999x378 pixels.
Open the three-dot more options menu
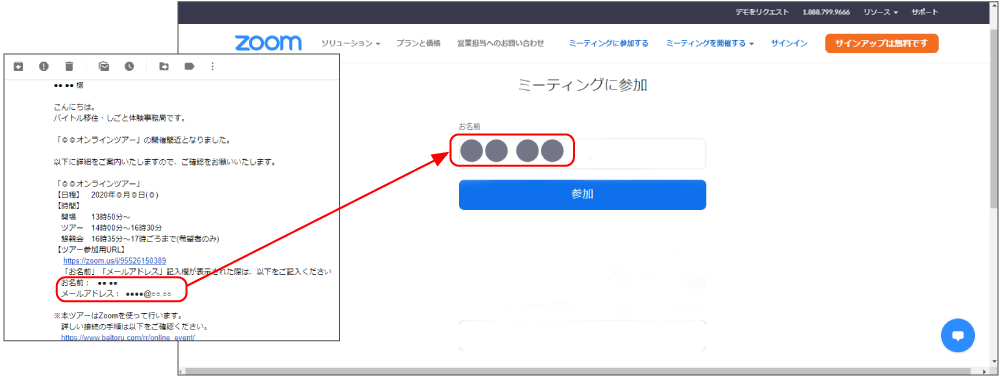click(x=213, y=66)
